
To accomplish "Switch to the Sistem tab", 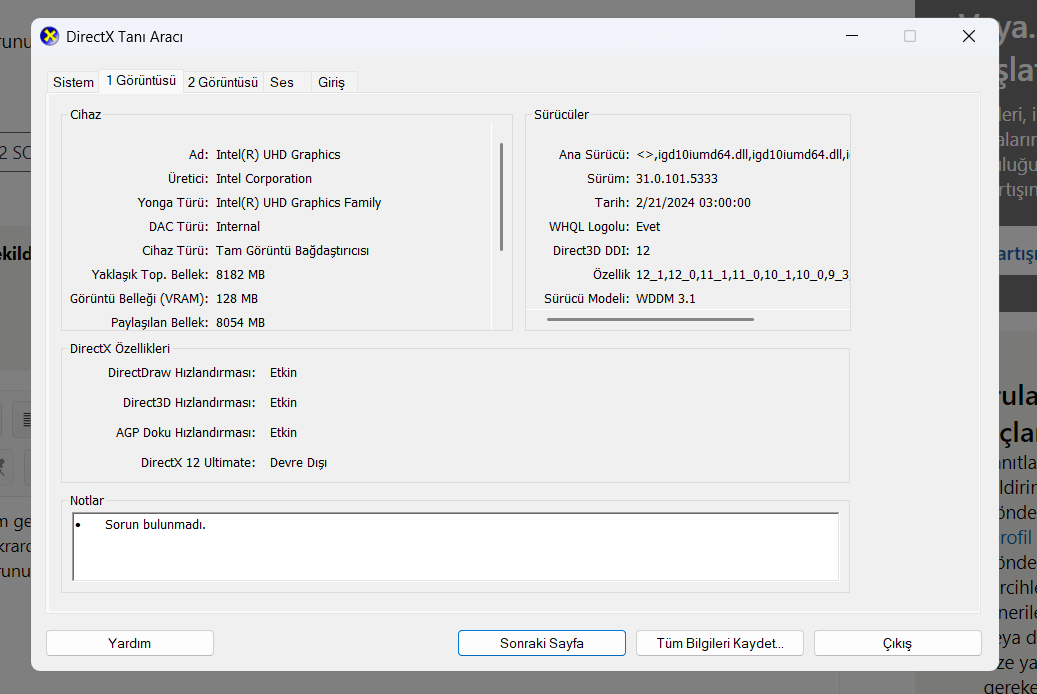I will [73, 82].
